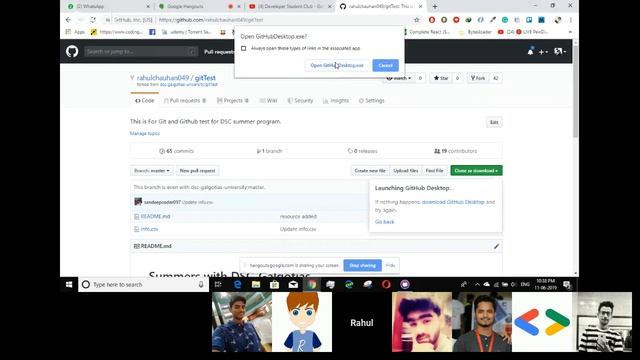The image size is (640, 360).
Task: Open the Apps bookmark shortcut
Action: pos(75,32)
